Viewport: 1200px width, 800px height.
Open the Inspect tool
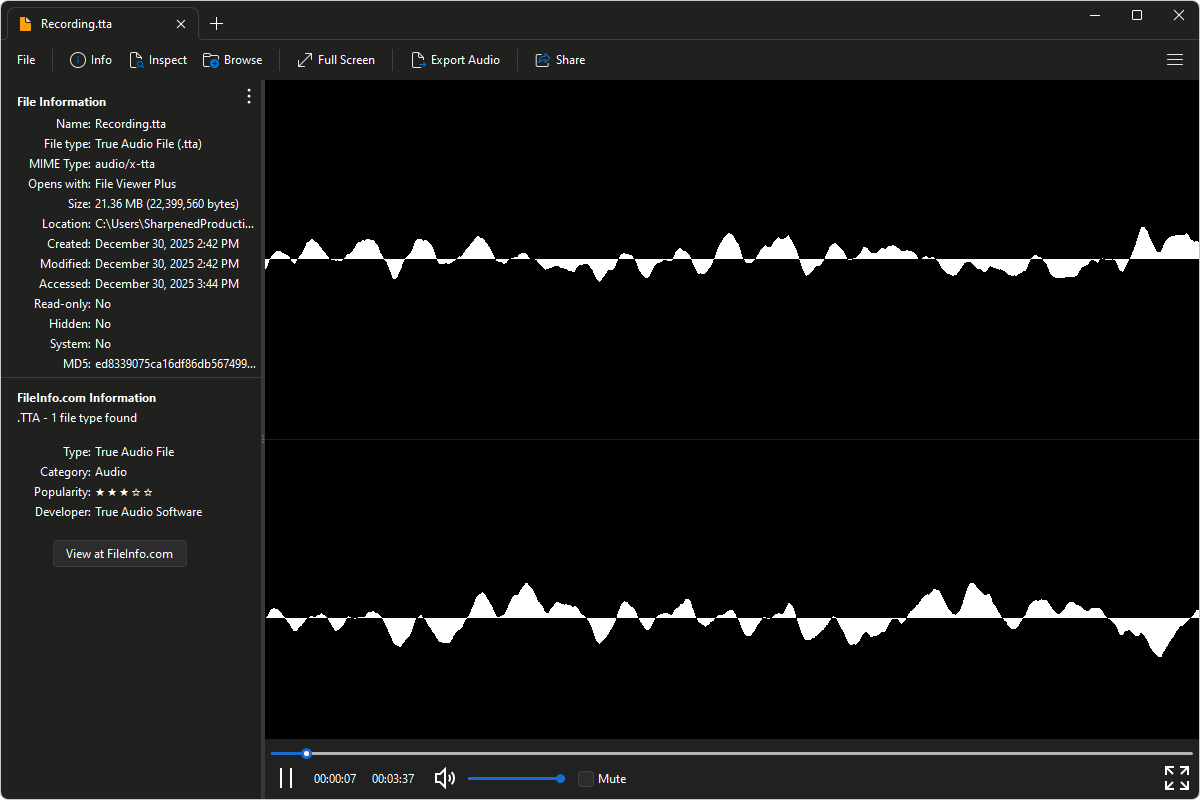[x=137, y=60]
